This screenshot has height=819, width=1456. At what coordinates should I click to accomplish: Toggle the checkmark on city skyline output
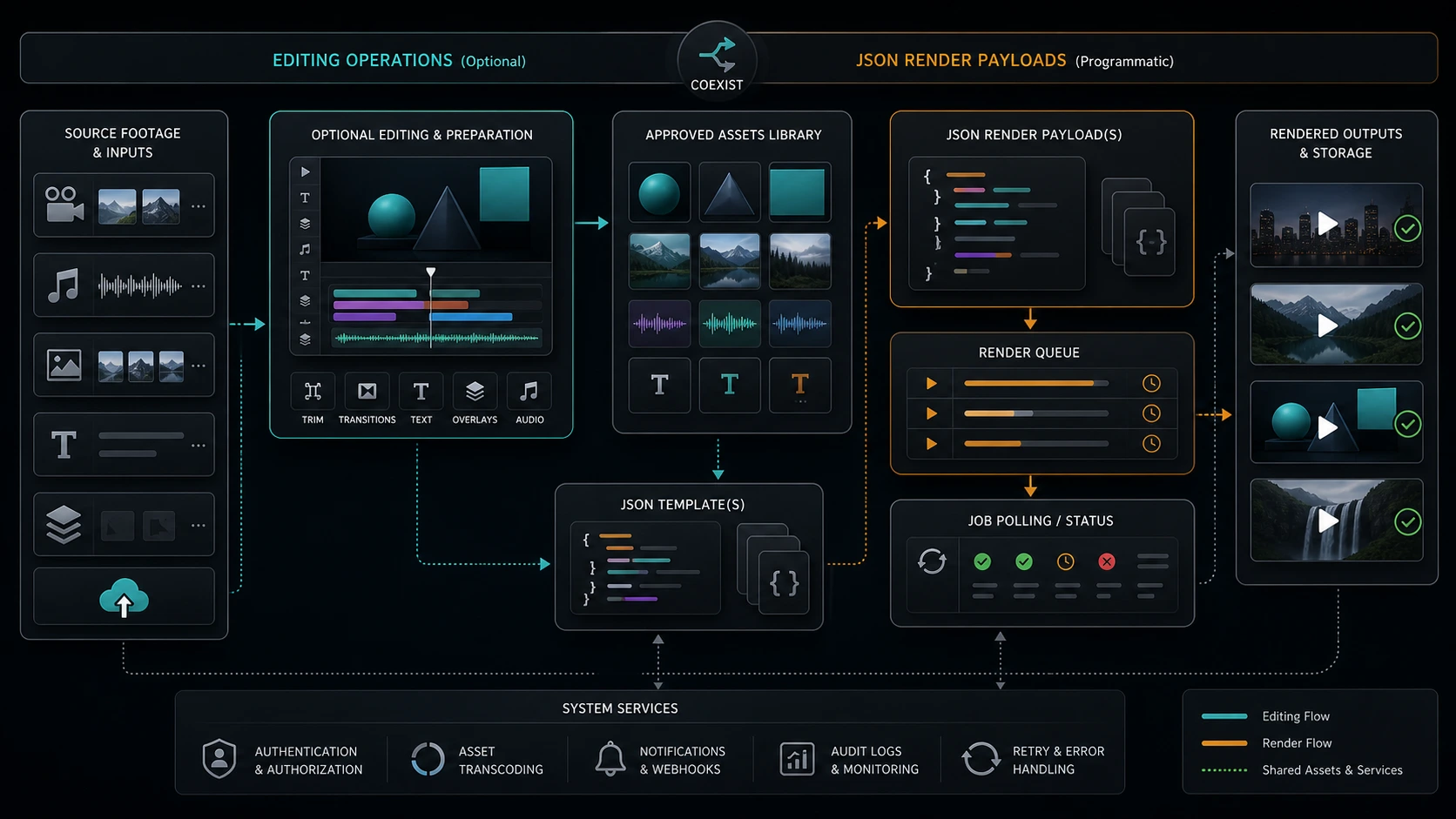tap(1407, 228)
